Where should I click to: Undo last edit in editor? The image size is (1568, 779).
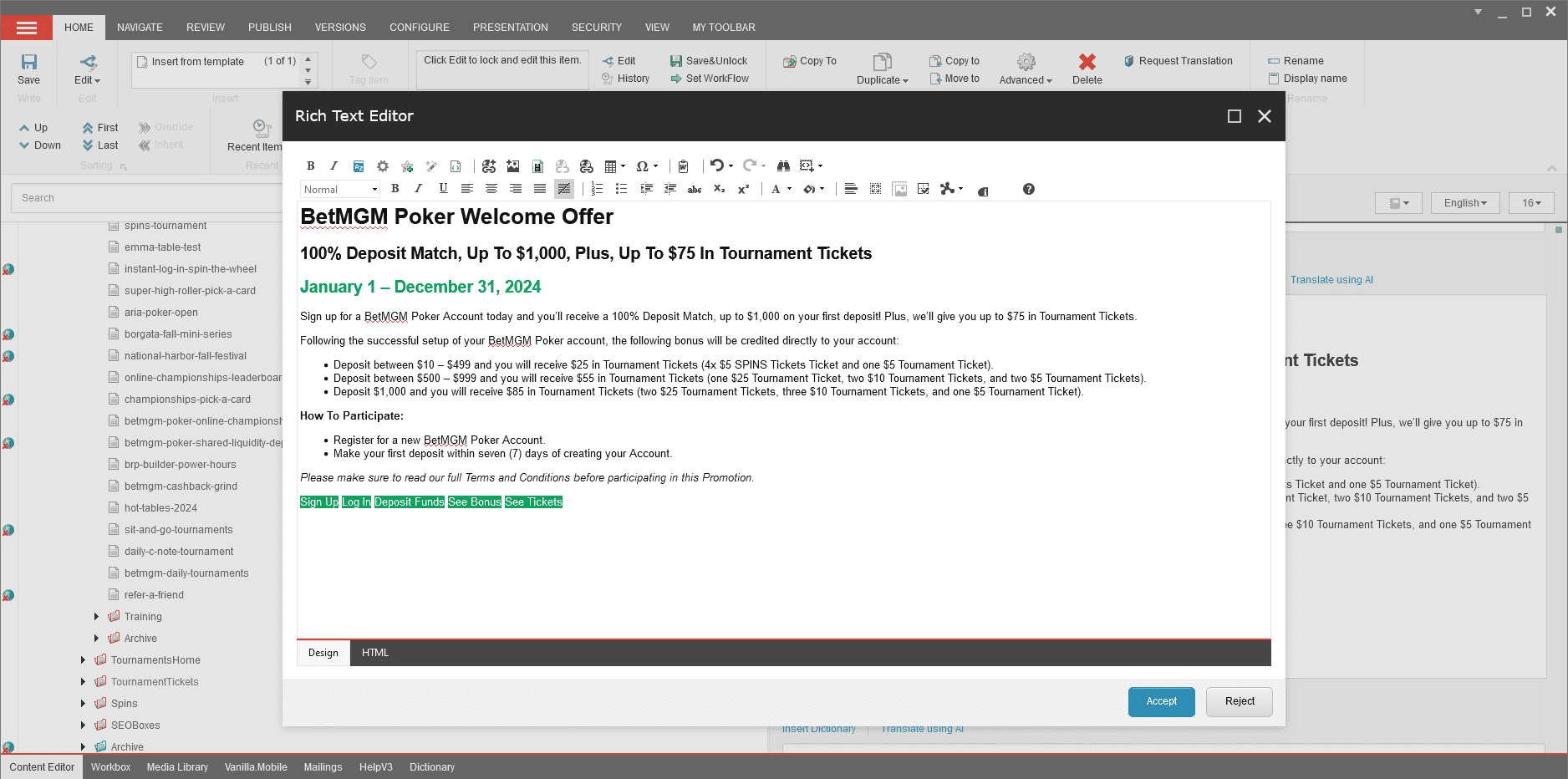point(716,165)
